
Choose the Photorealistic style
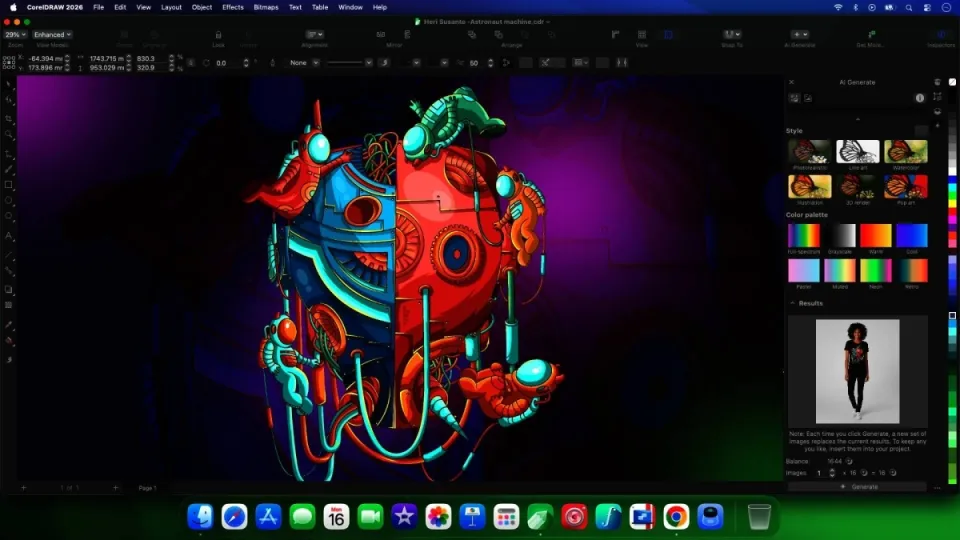[809, 151]
